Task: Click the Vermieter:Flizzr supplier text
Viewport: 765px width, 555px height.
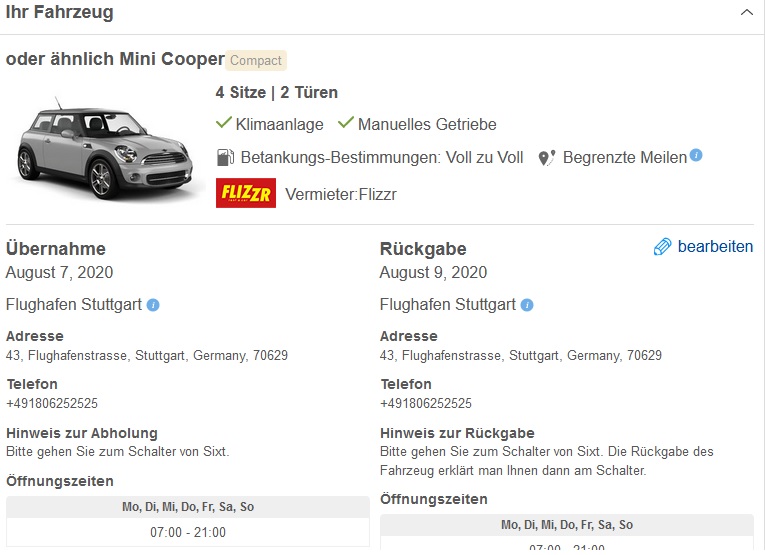Action: (340, 194)
